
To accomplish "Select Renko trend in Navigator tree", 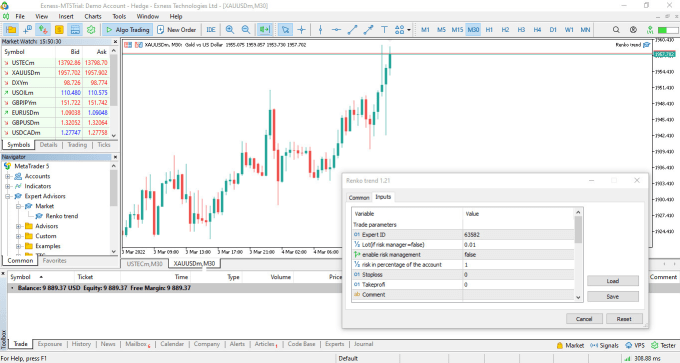I will click(x=62, y=216).
